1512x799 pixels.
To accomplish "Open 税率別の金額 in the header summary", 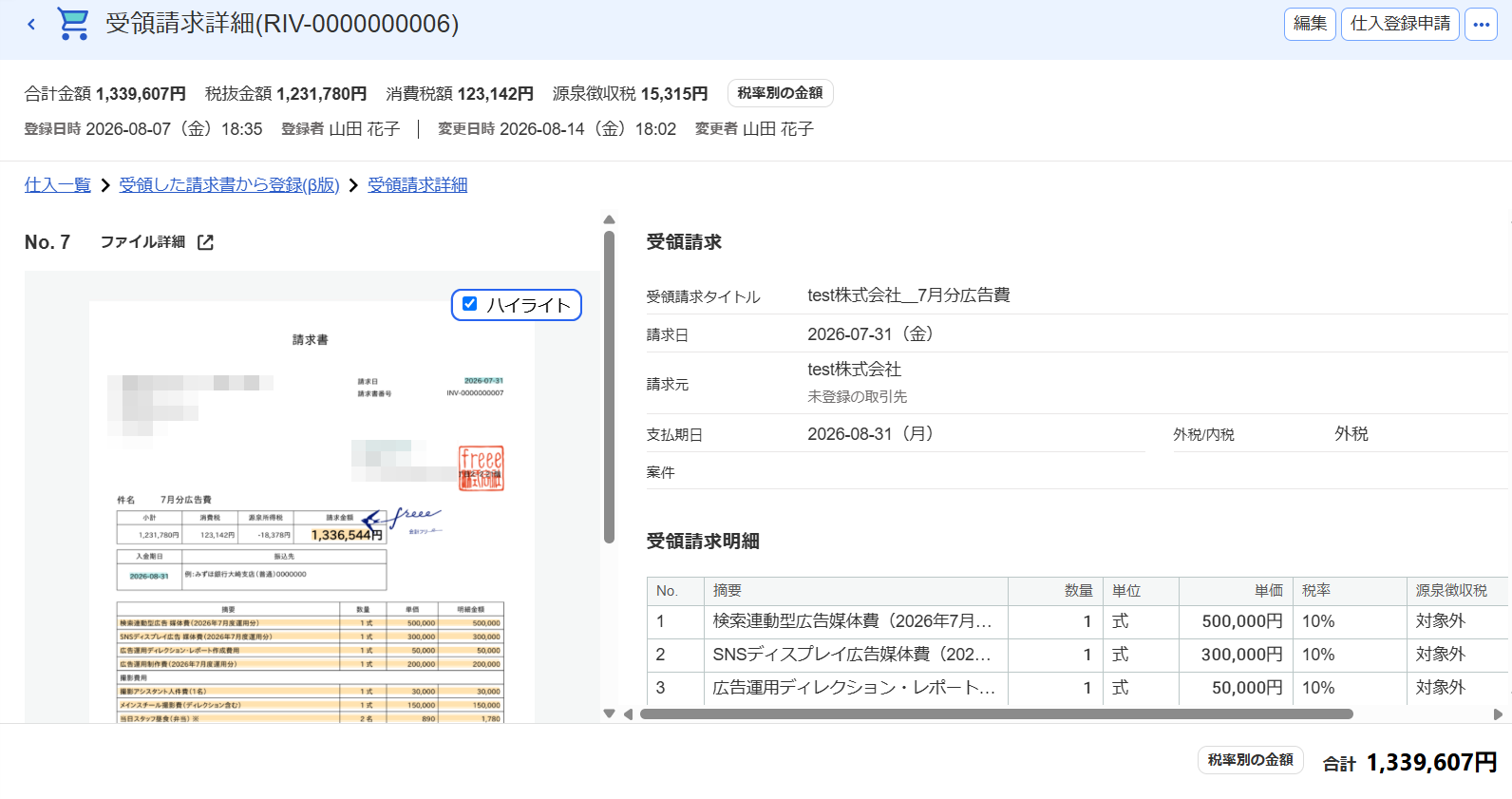I will tap(780, 93).
